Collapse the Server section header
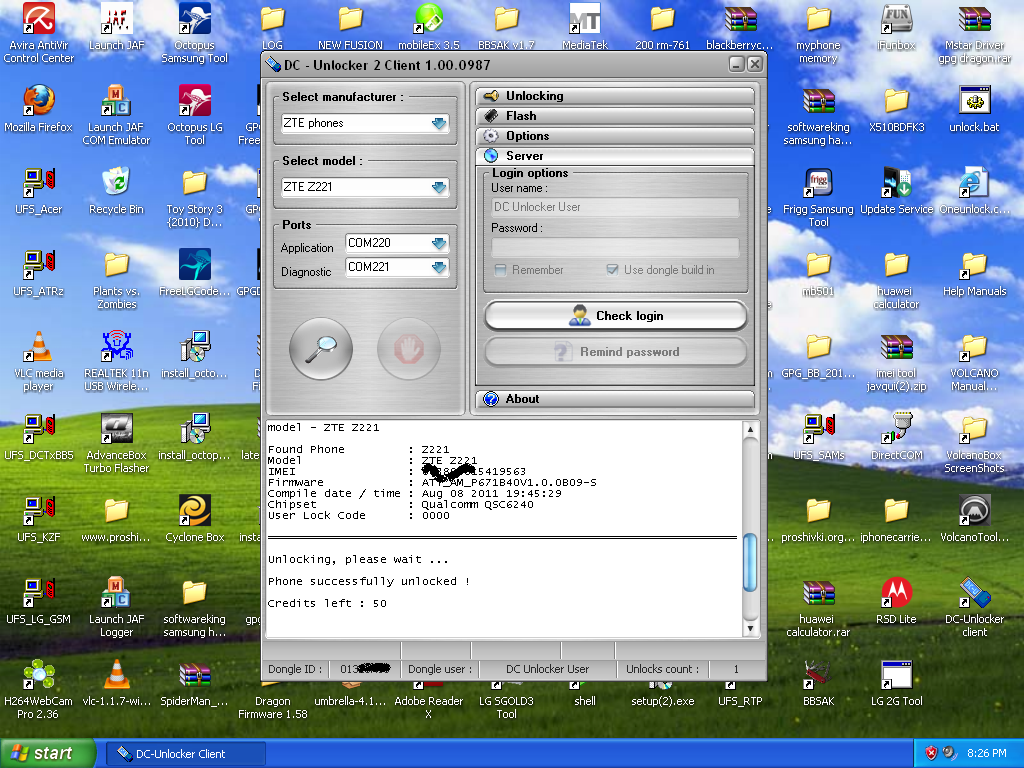This screenshot has height=768, width=1024. pyautogui.click(x=615, y=156)
